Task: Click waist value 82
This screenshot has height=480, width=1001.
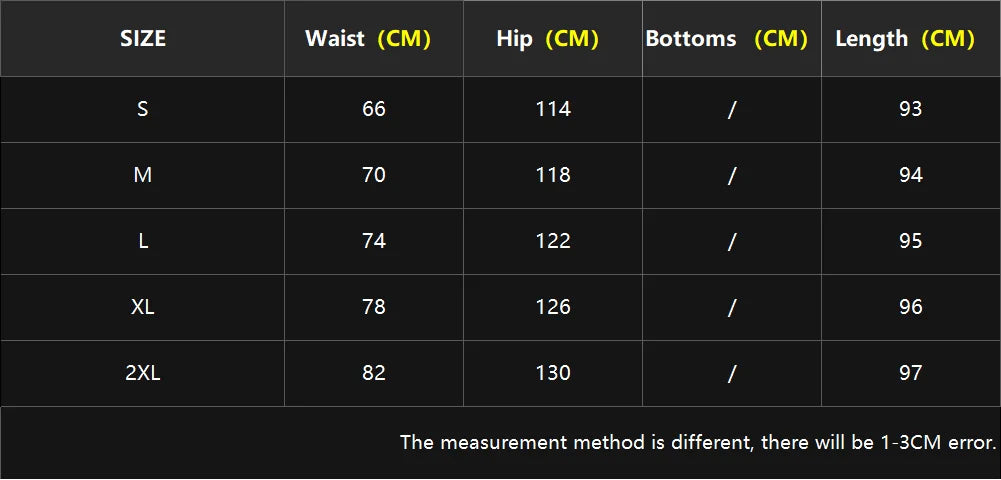Action: [374, 373]
